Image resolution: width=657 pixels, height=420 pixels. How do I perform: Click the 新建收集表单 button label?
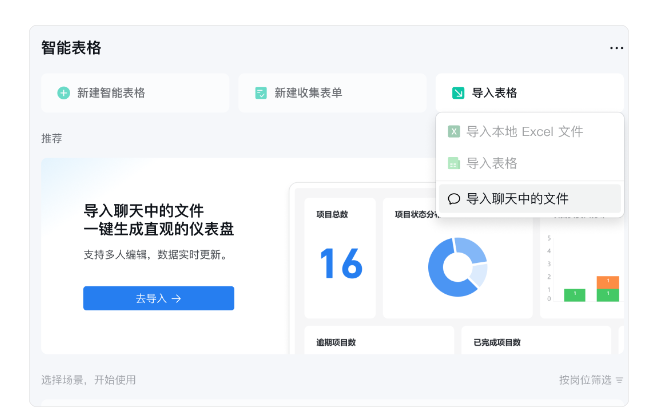tap(308, 93)
